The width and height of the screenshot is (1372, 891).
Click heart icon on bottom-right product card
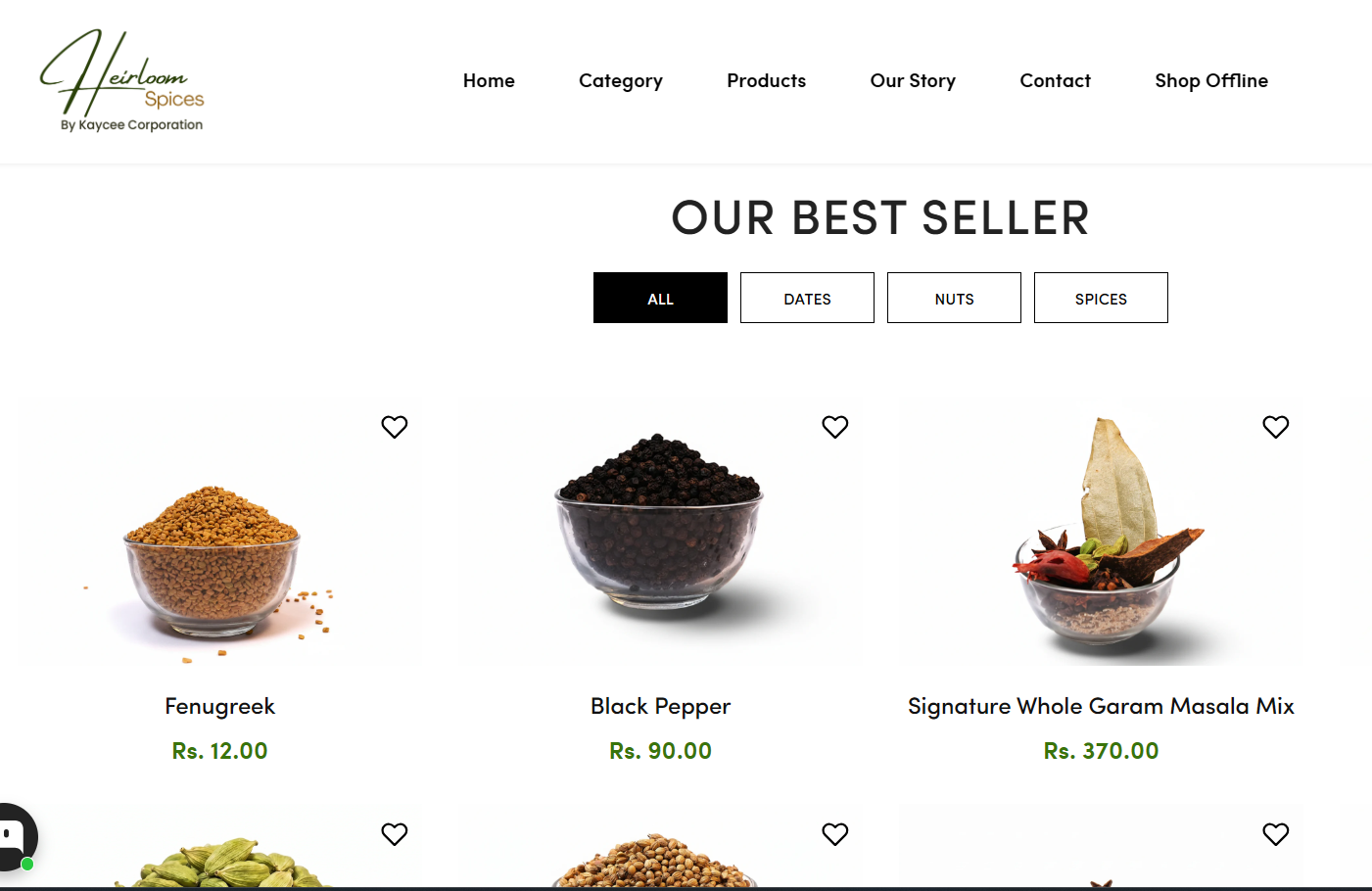(1276, 834)
